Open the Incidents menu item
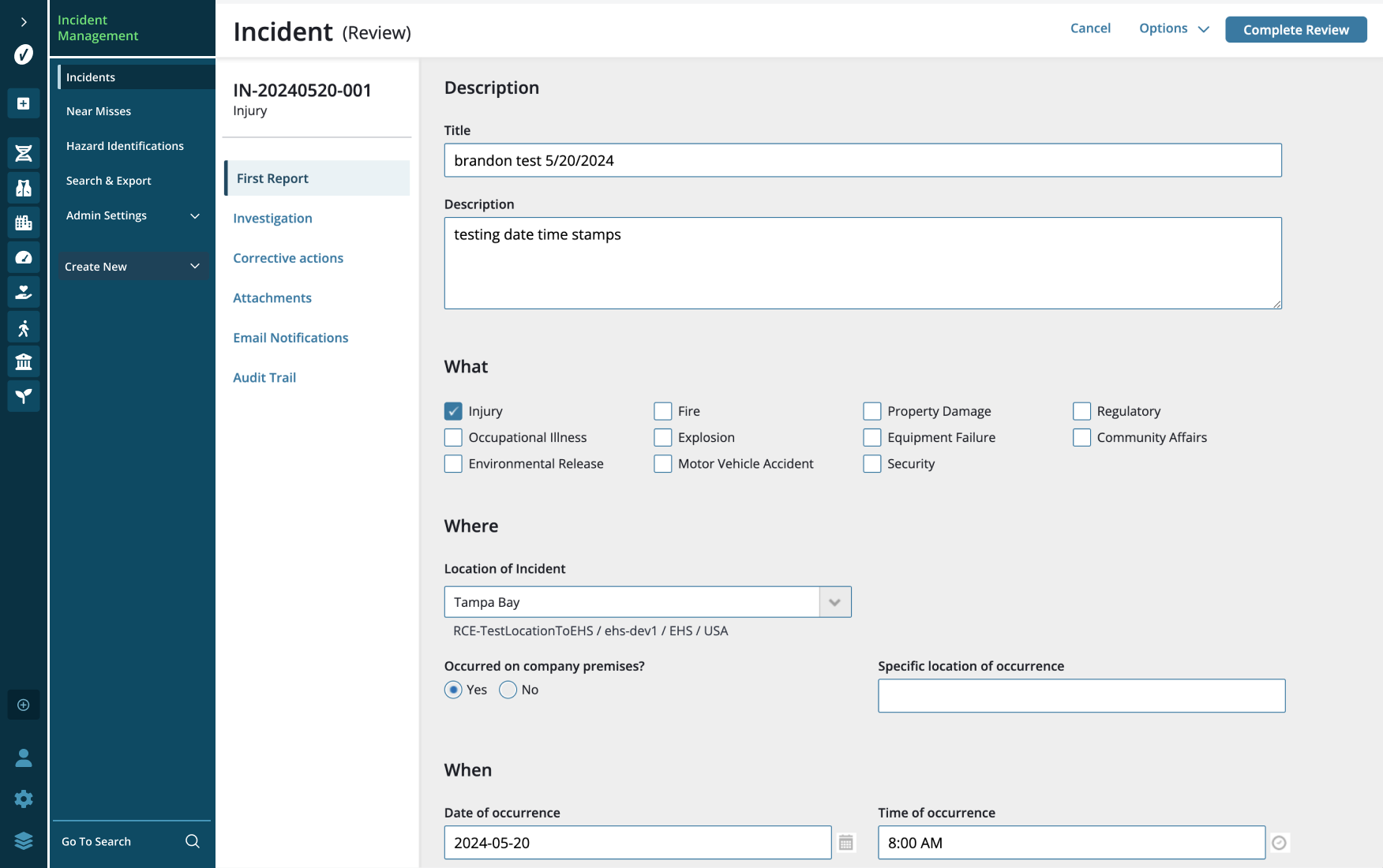This screenshot has height=868, width=1383. click(136, 77)
